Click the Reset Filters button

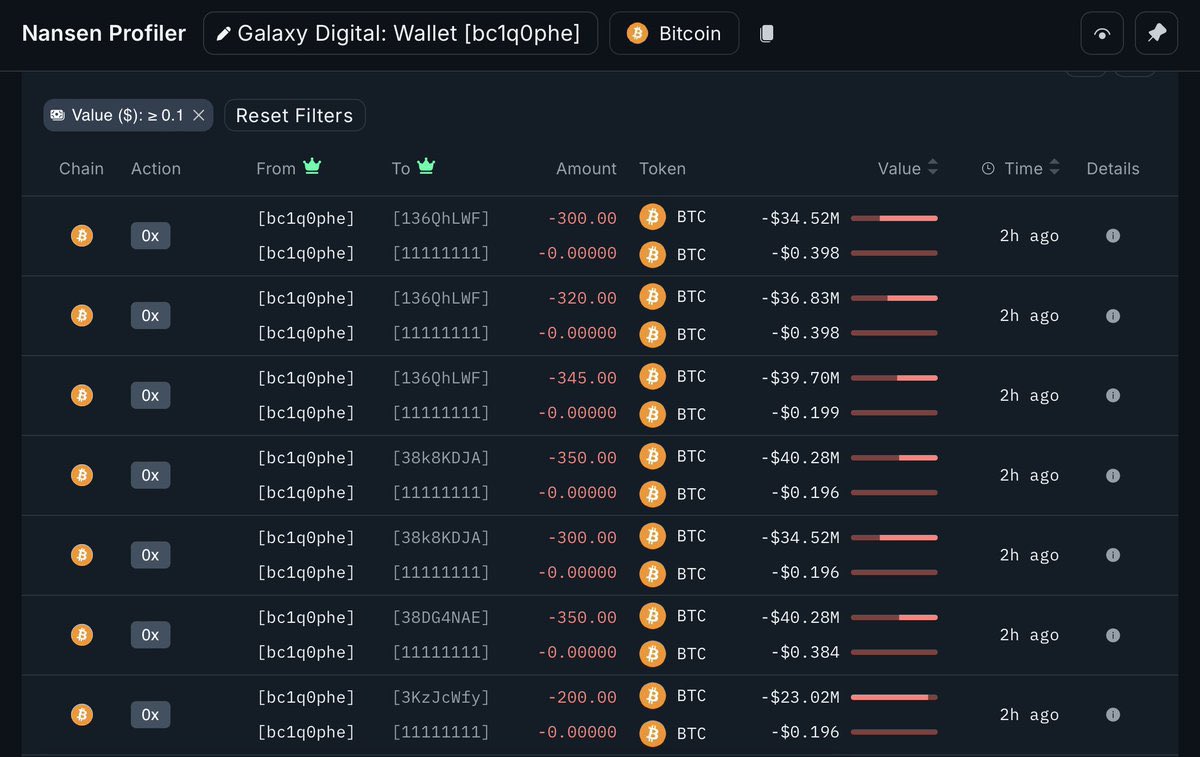click(295, 115)
